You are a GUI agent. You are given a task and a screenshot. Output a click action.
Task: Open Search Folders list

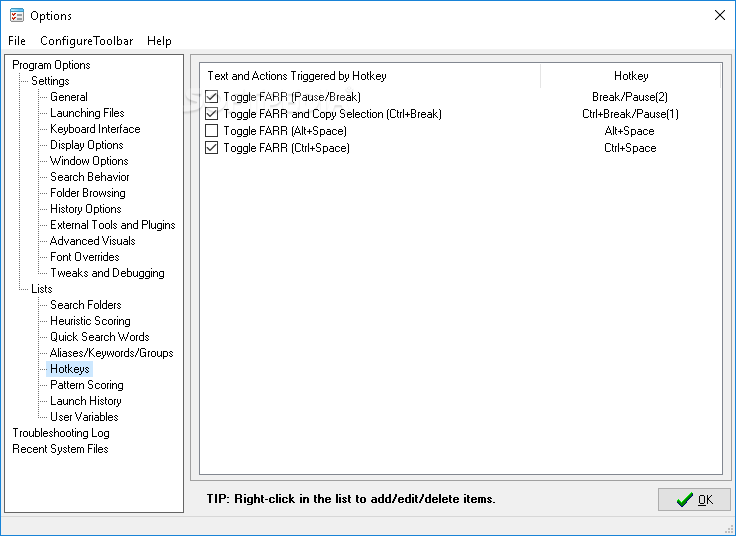coord(86,305)
